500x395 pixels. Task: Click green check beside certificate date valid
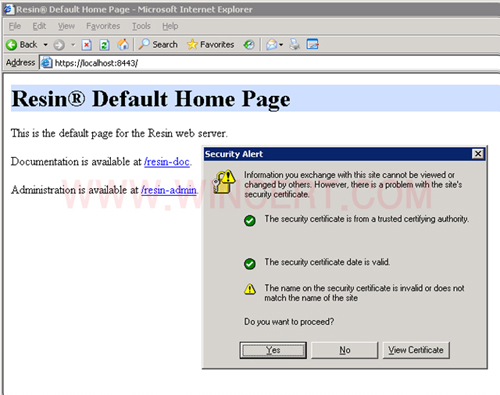250,263
